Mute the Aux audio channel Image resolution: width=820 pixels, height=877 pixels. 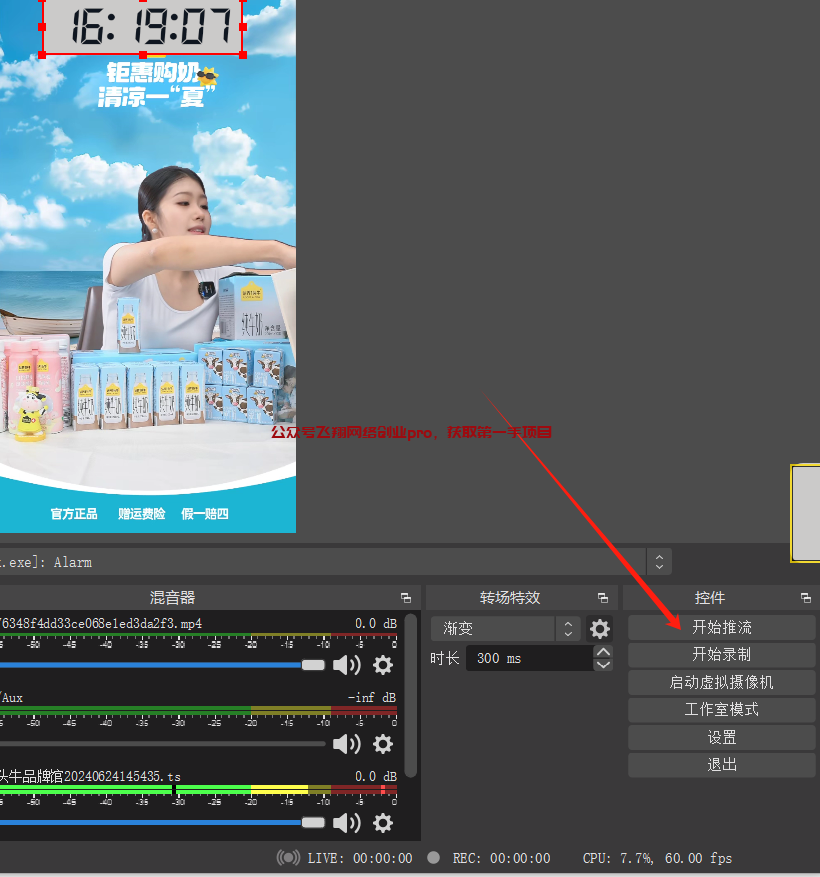346,744
